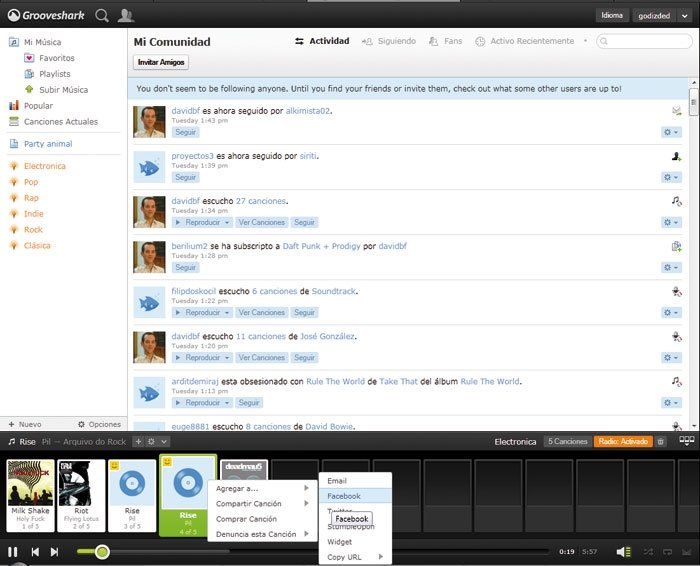Toggle shuffle mode in player
700x566 pixels.
pyautogui.click(x=648, y=552)
